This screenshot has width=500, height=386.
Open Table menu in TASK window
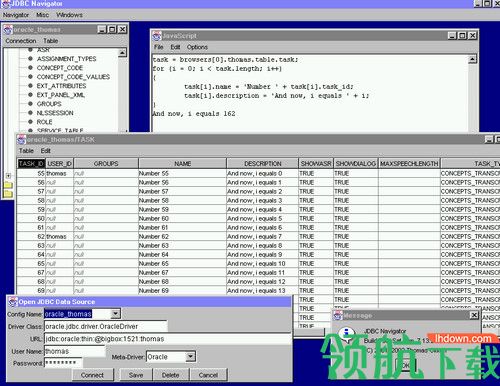(x=26, y=151)
